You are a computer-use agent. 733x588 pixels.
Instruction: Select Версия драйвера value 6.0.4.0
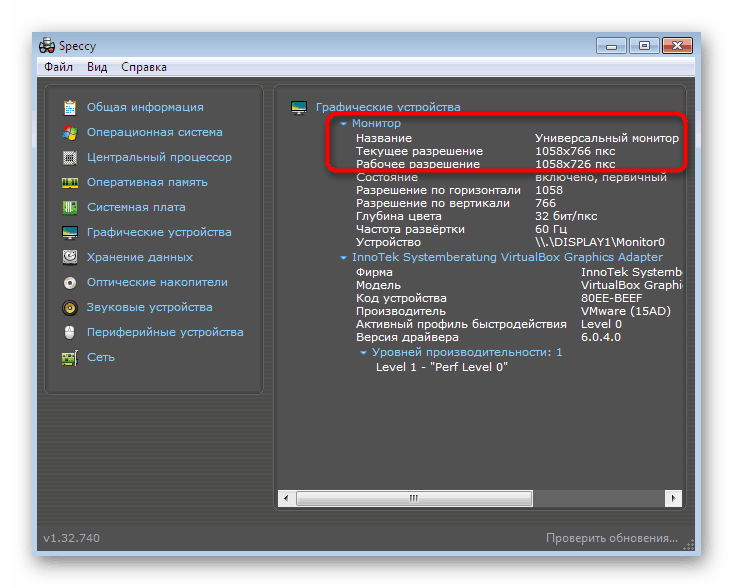(x=601, y=337)
